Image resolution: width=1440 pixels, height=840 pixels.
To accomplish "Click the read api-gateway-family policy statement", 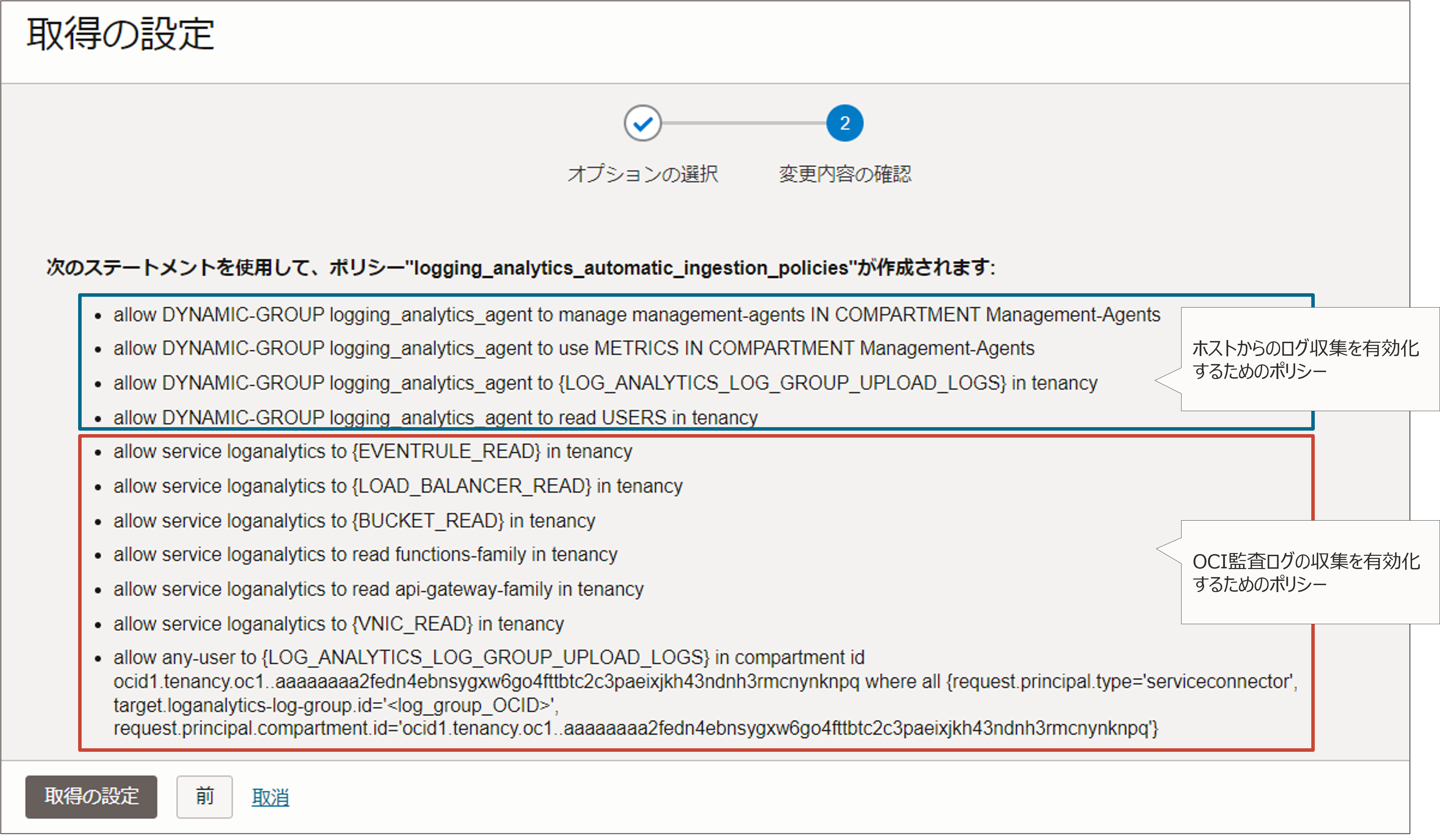I will [x=378, y=589].
